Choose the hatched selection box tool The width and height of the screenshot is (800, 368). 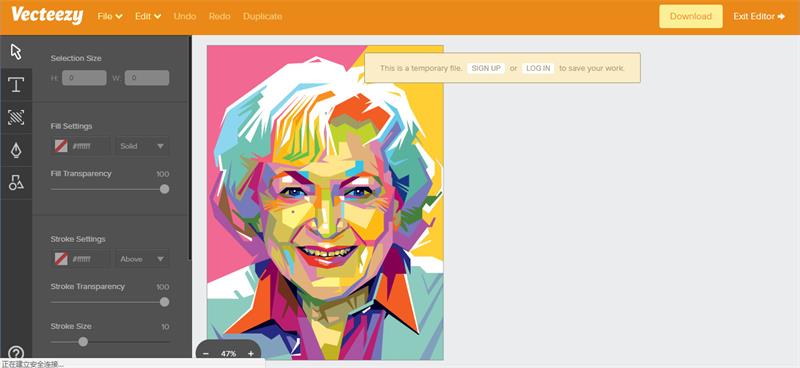(x=16, y=117)
